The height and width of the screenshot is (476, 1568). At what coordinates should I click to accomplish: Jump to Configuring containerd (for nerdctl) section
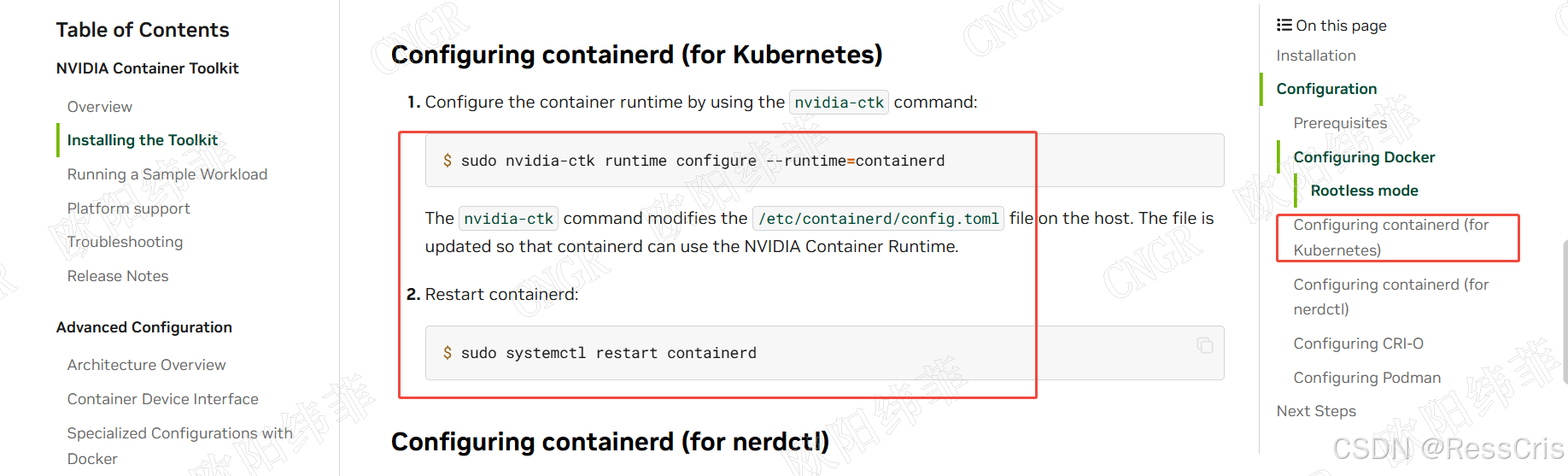1391,297
